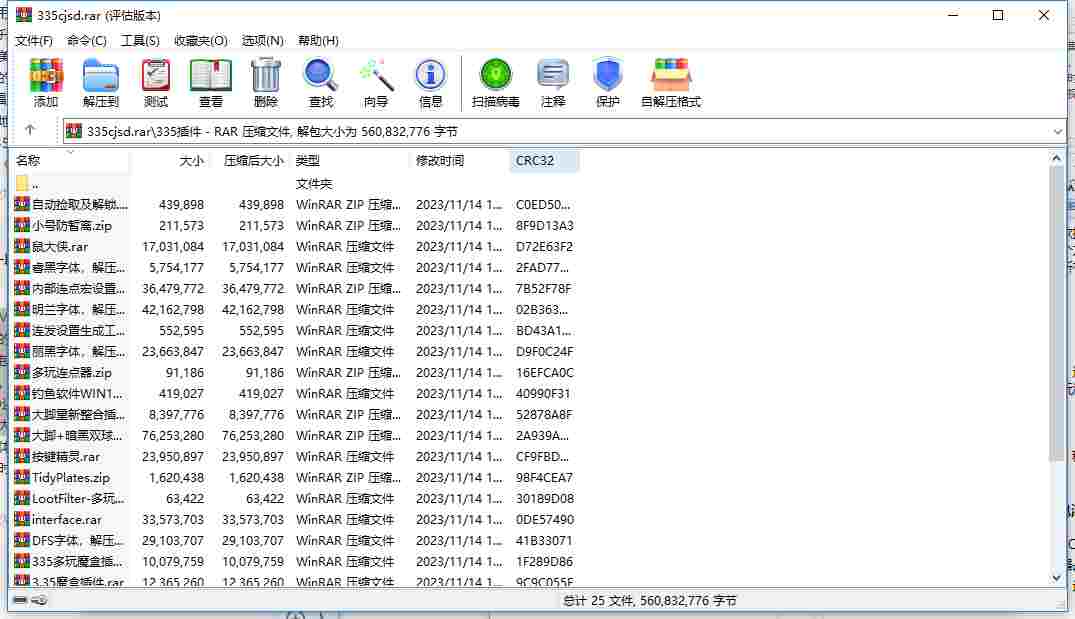
Task: Select the file 春黑字体，解压...
Action: pos(78,267)
